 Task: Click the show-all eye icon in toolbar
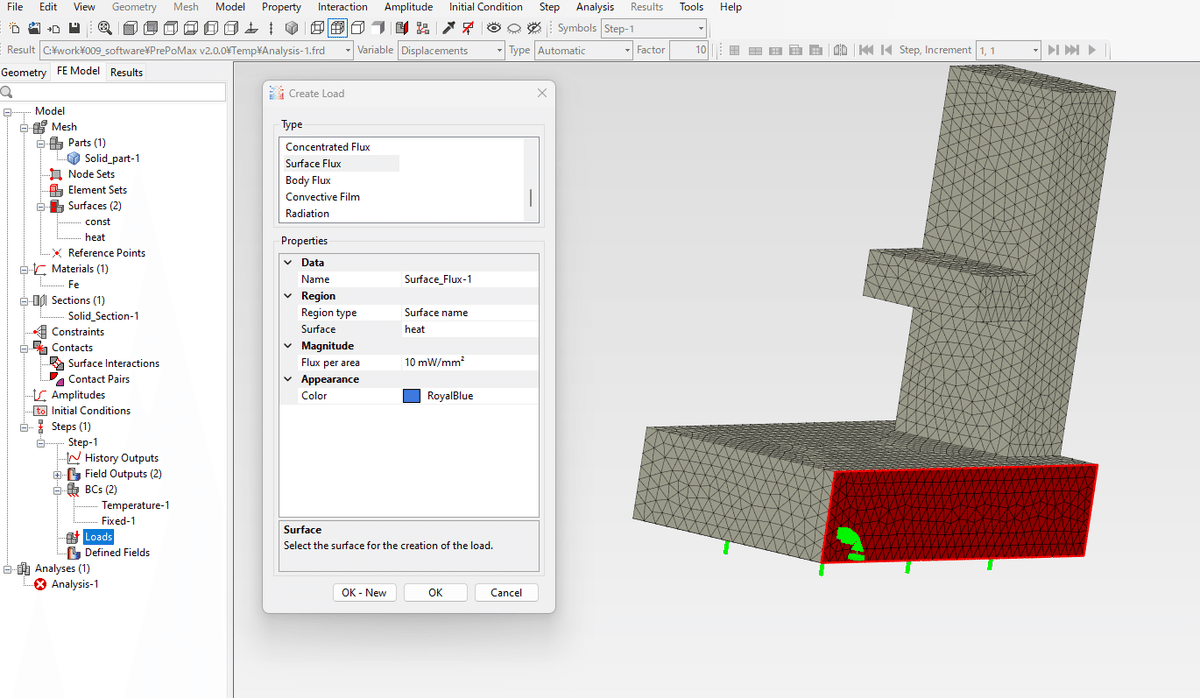(494, 28)
